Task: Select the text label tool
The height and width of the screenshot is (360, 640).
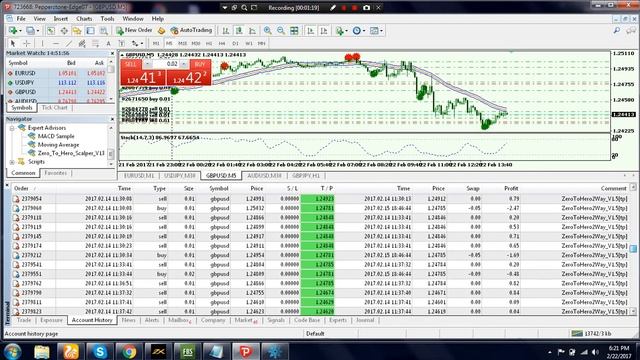Action: coord(121,43)
